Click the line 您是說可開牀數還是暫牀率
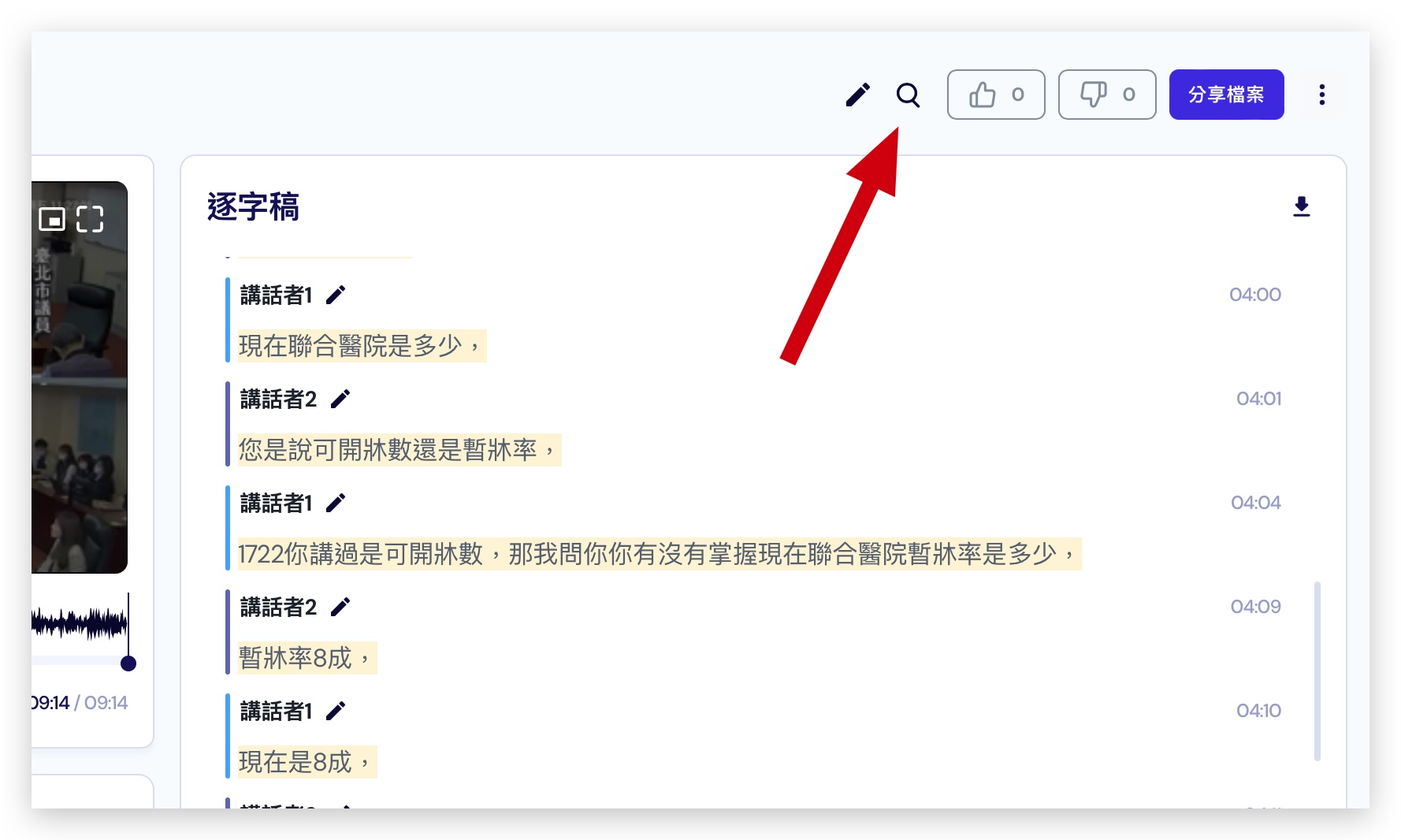1401x840 pixels. point(399,450)
